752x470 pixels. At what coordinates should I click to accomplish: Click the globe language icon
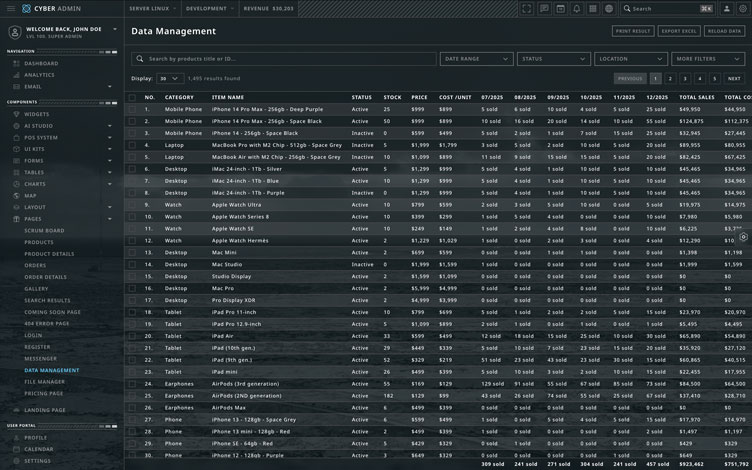click(609, 8)
